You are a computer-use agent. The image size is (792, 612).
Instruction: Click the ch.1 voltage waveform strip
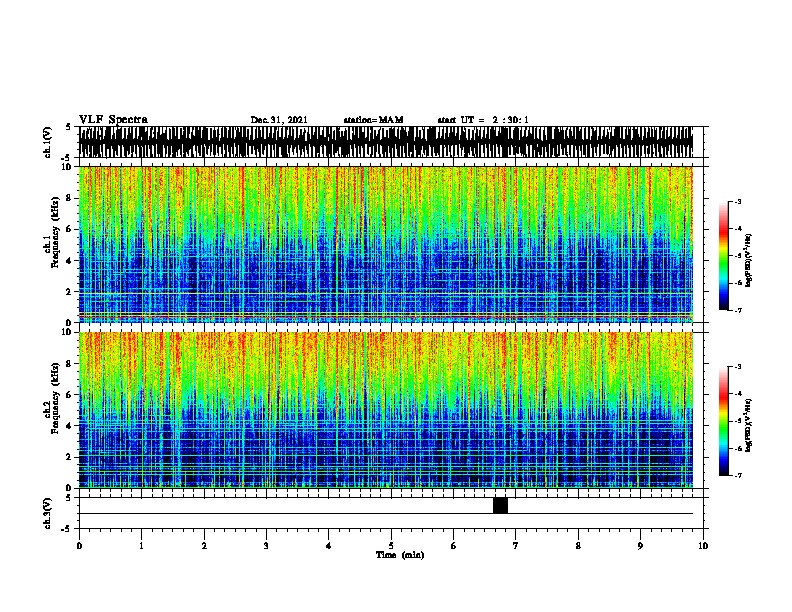[386, 142]
